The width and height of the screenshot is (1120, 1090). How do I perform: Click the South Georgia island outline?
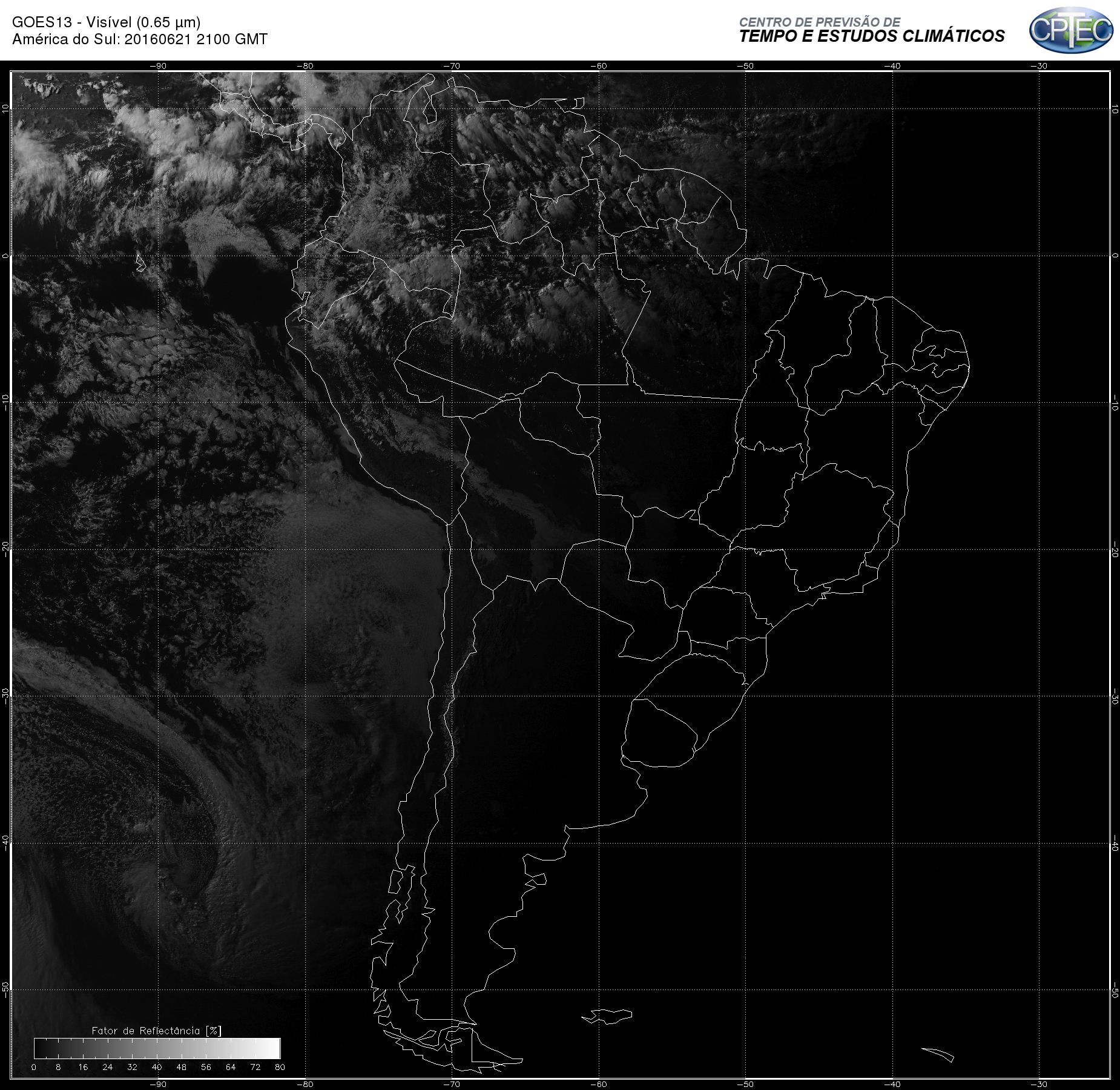coord(938,1055)
